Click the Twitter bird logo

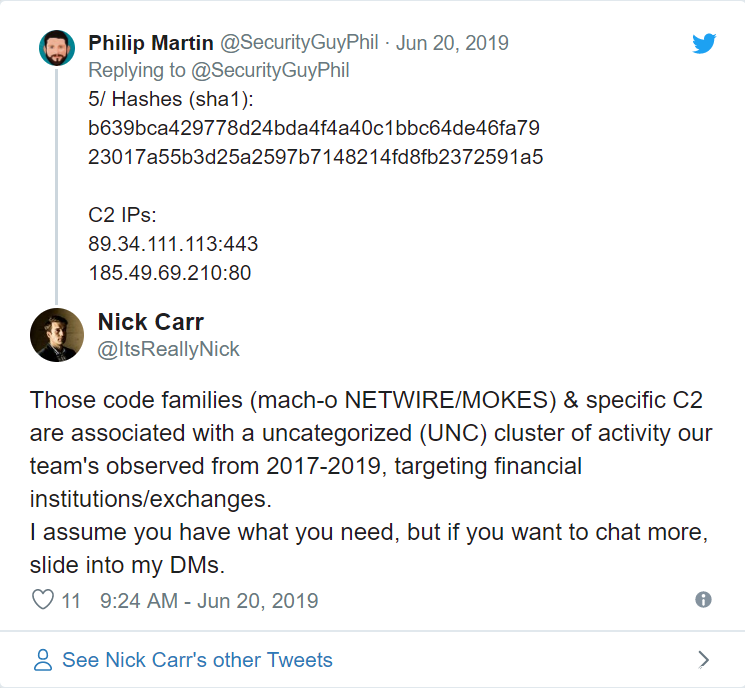coord(704,43)
